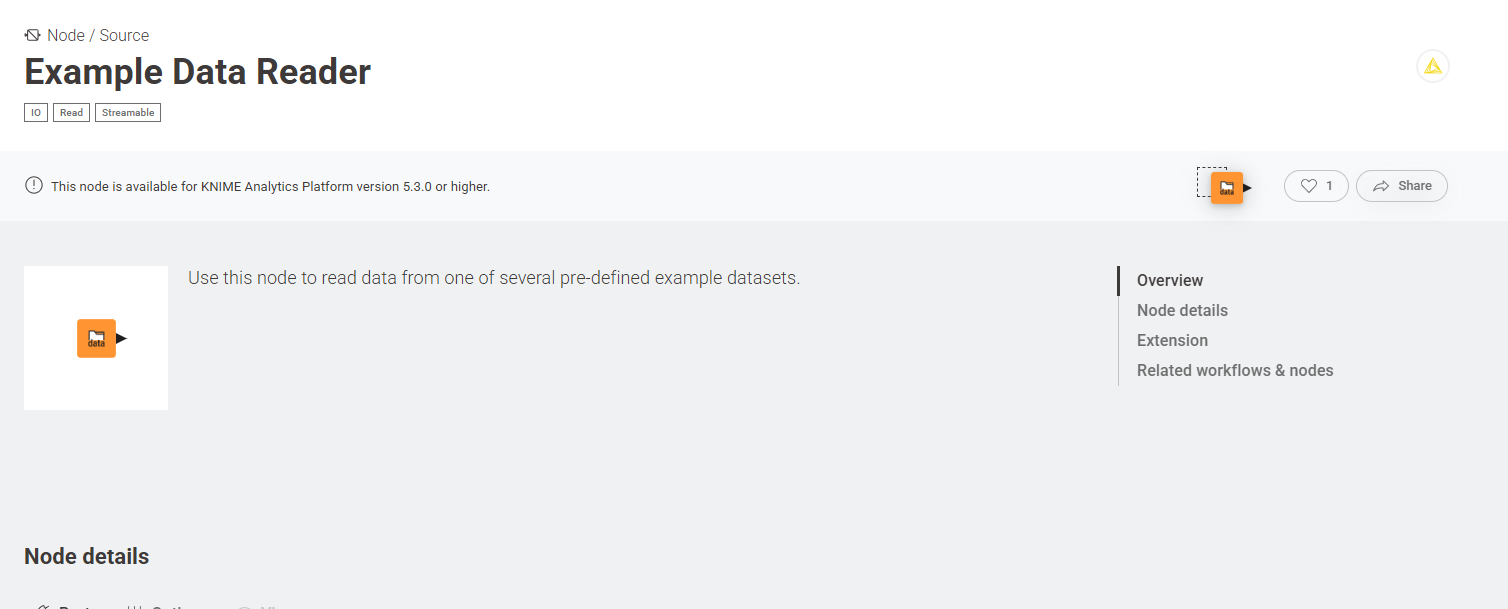Image resolution: width=1508 pixels, height=609 pixels.
Task: Open Related workflows & nodes section
Action: tap(1235, 371)
